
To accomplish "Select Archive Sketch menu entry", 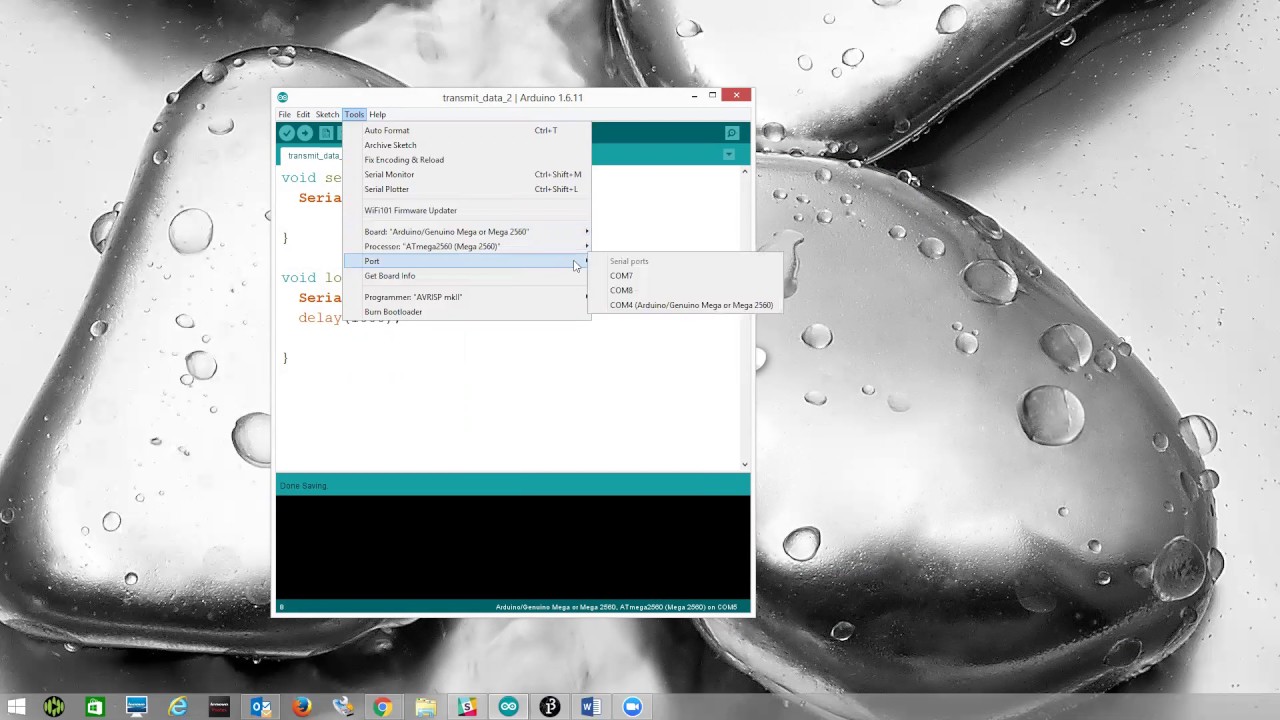I will (x=467, y=145).
